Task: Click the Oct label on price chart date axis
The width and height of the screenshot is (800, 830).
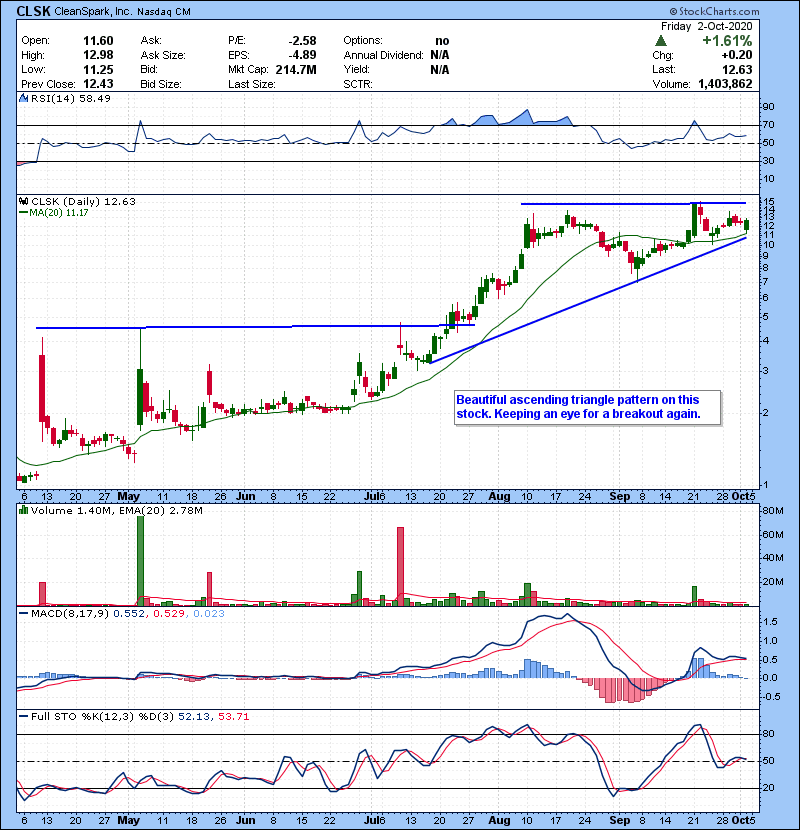Action: click(740, 497)
